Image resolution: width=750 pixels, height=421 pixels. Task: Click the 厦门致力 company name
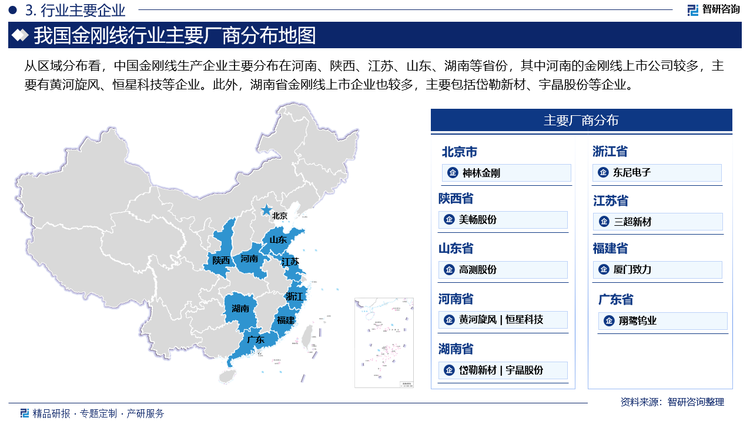tap(632, 270)
